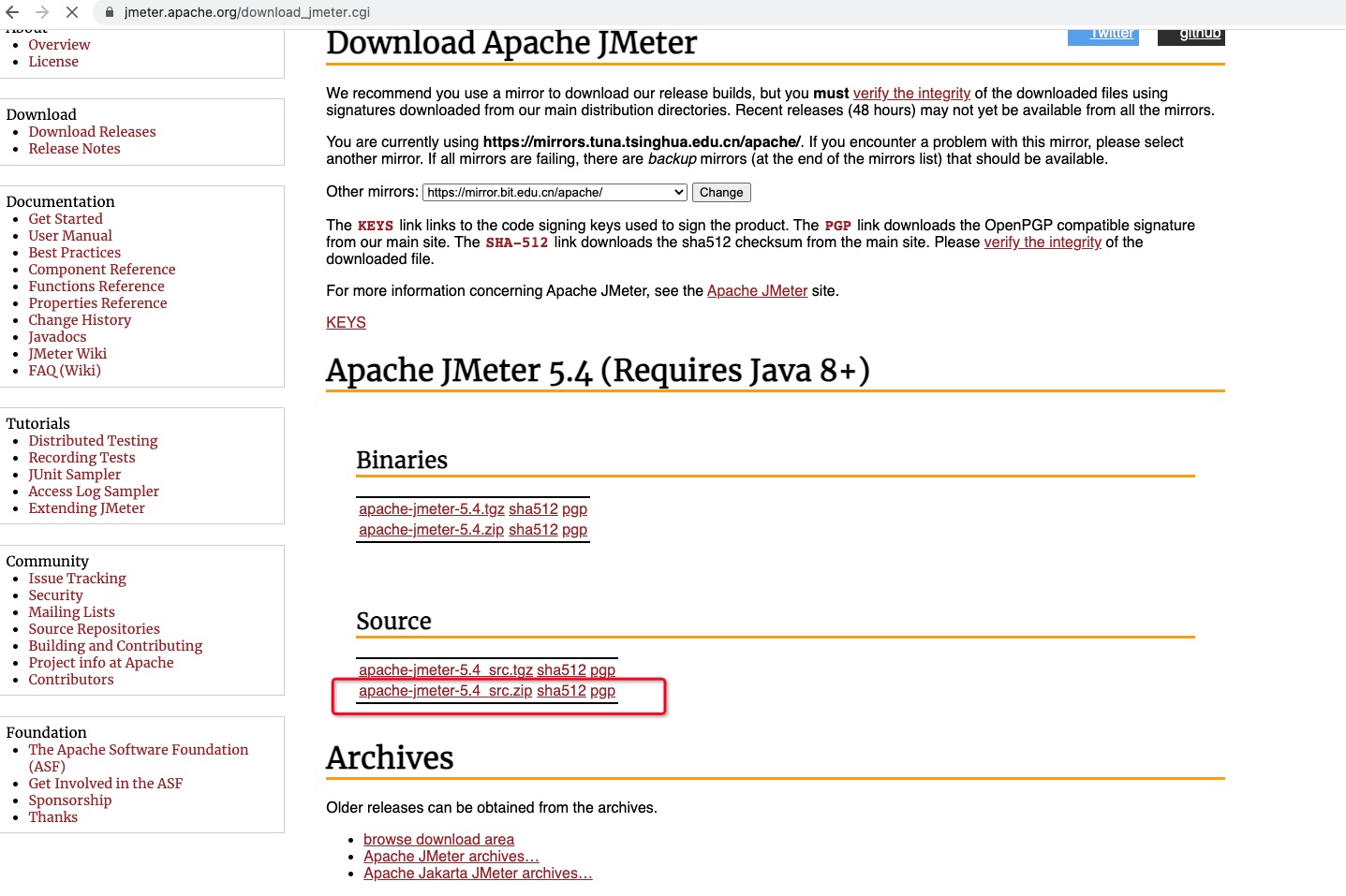Screen dimensions: 1346x896
Task: Open Functions Reference link
Action: click(x=96, y=286)
